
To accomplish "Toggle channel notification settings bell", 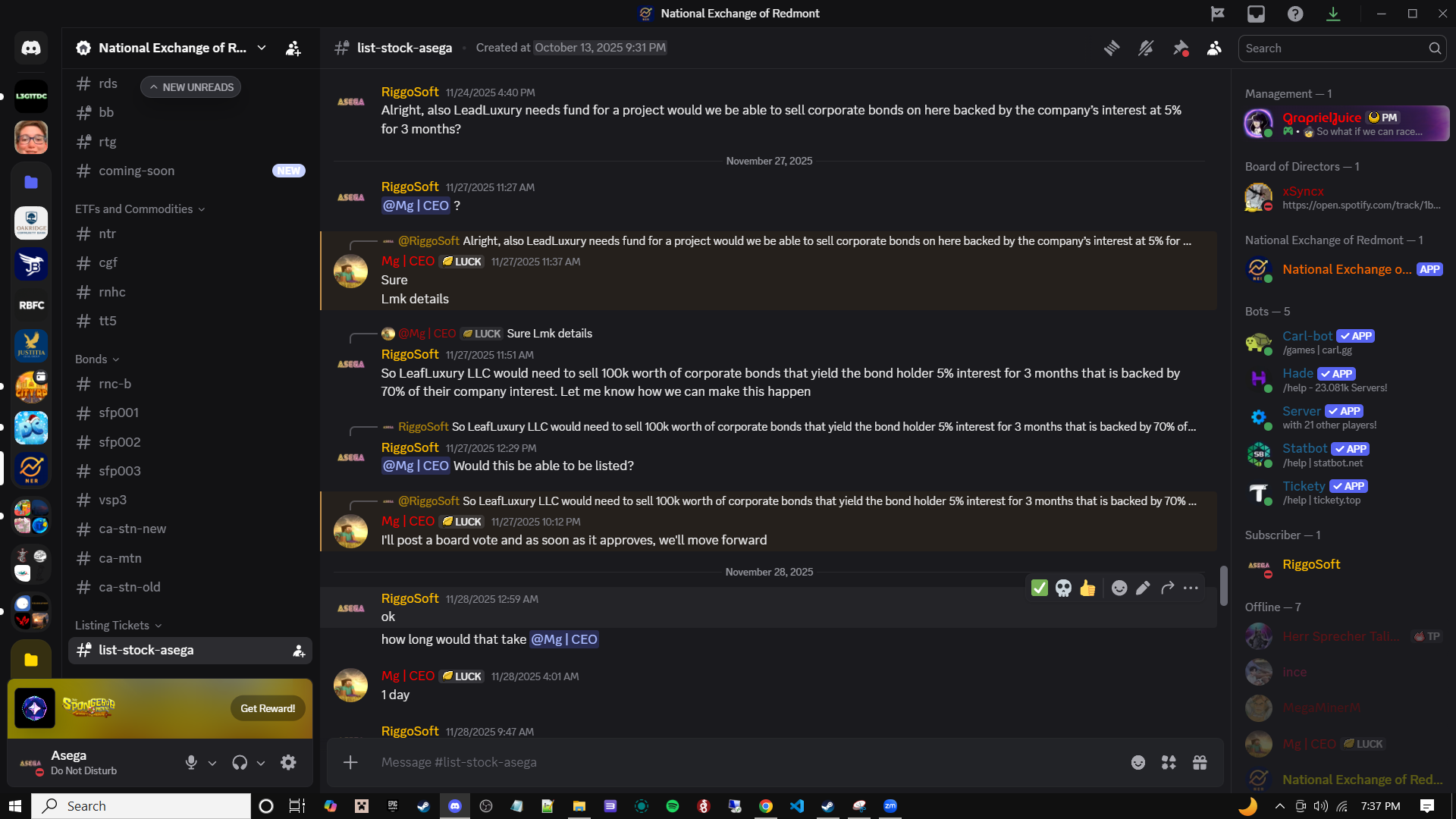I will pos(1145,47).
